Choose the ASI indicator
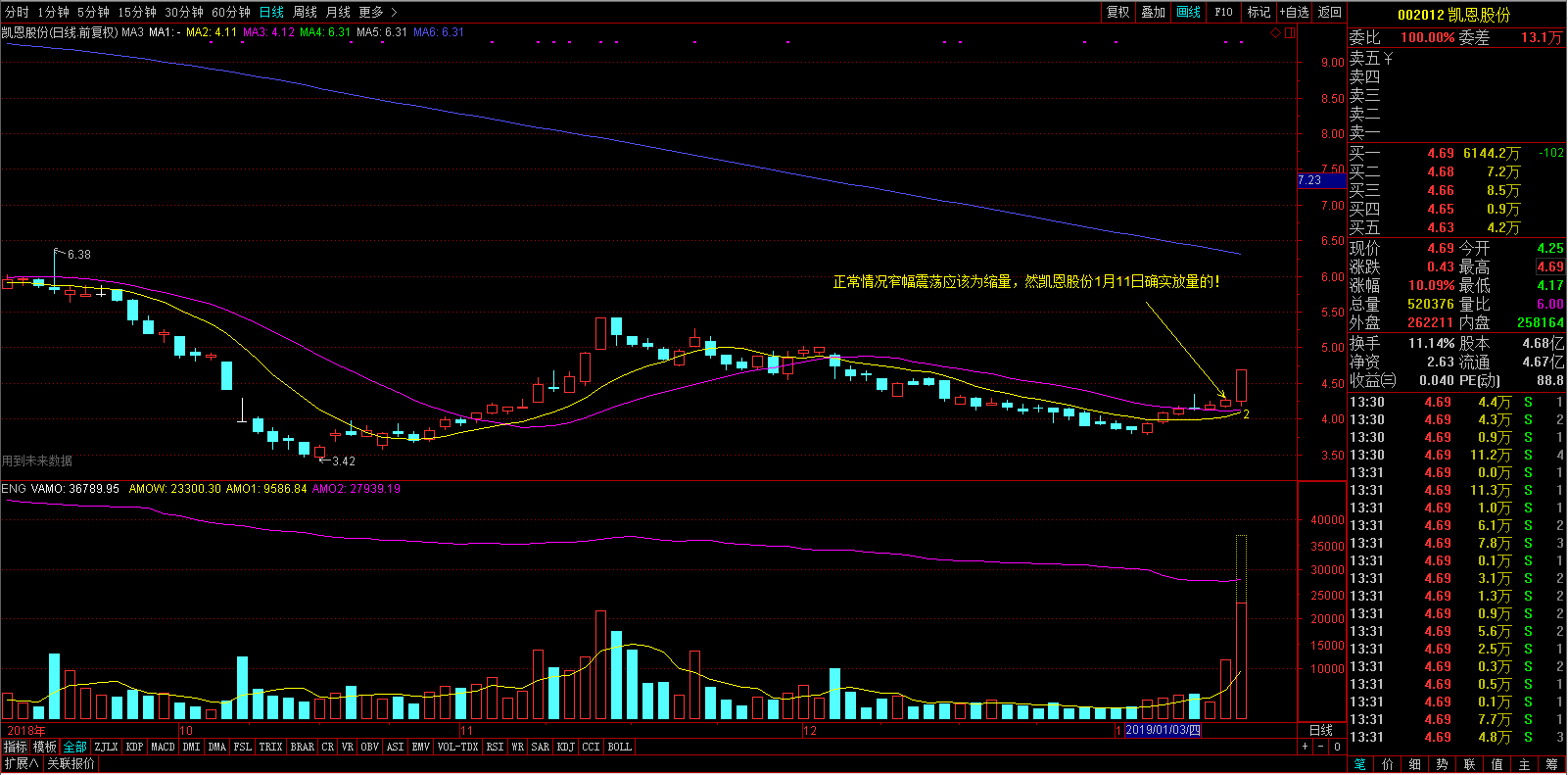The image size is (1568, 775). [x=395, y=747]
